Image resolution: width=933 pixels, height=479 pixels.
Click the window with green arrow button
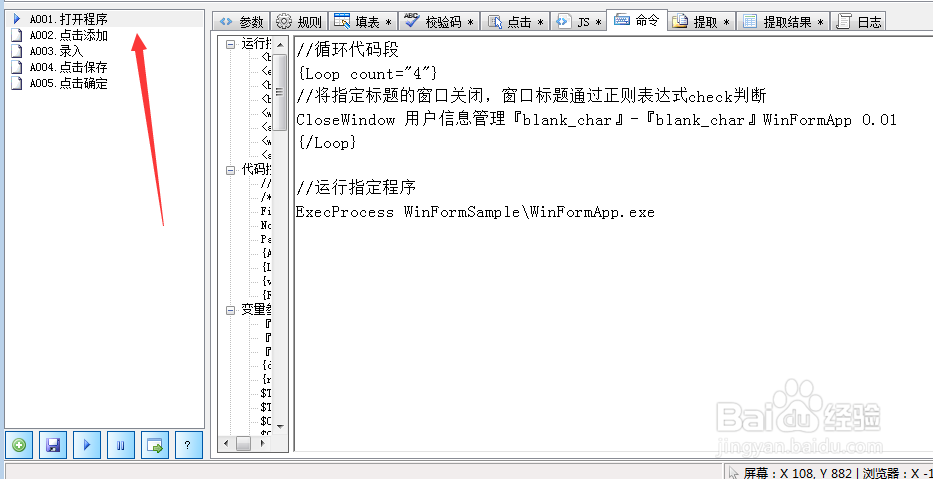(155, 445)
